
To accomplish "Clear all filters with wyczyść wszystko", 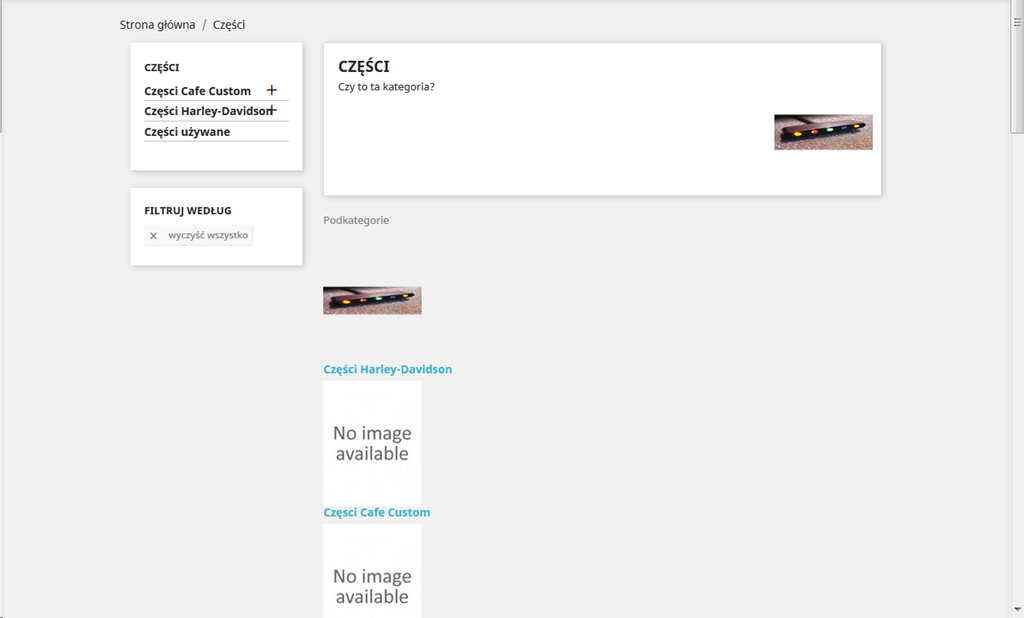I will pyautogui.click(x=199, y=235).
